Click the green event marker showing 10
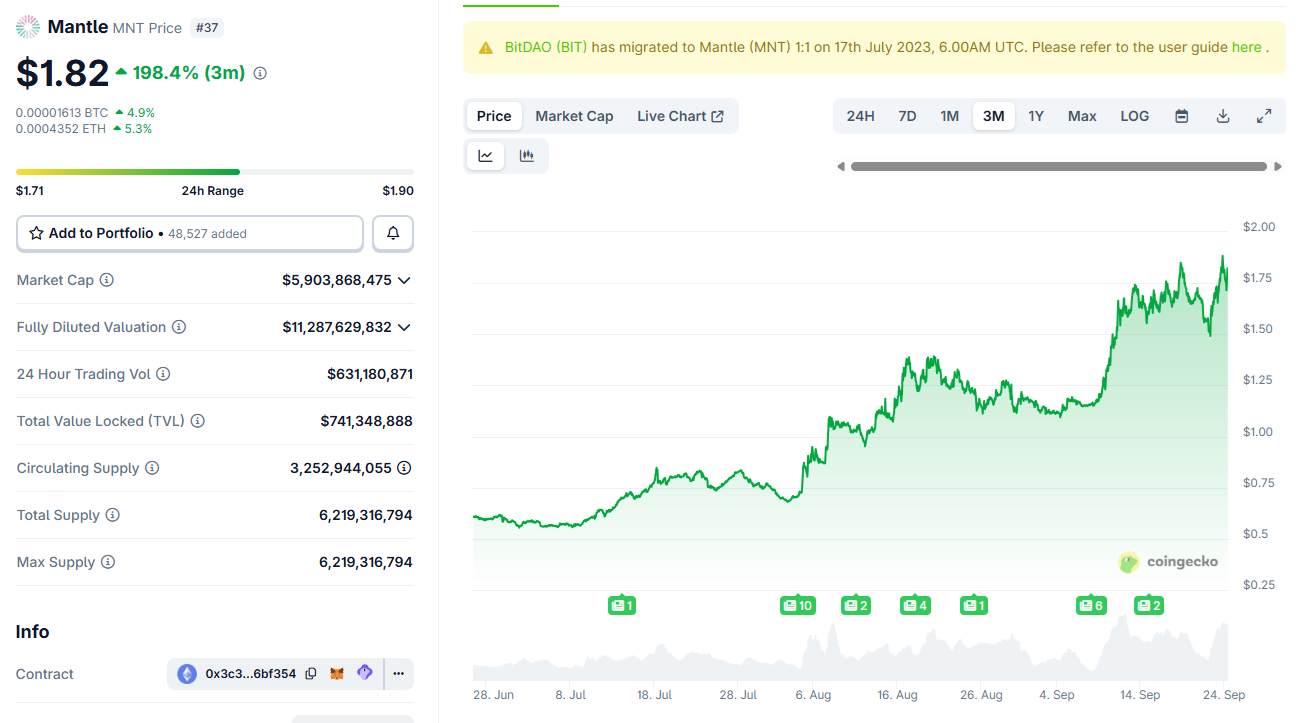The width and height of the screenshot is (1302, 723). [797, 605]
